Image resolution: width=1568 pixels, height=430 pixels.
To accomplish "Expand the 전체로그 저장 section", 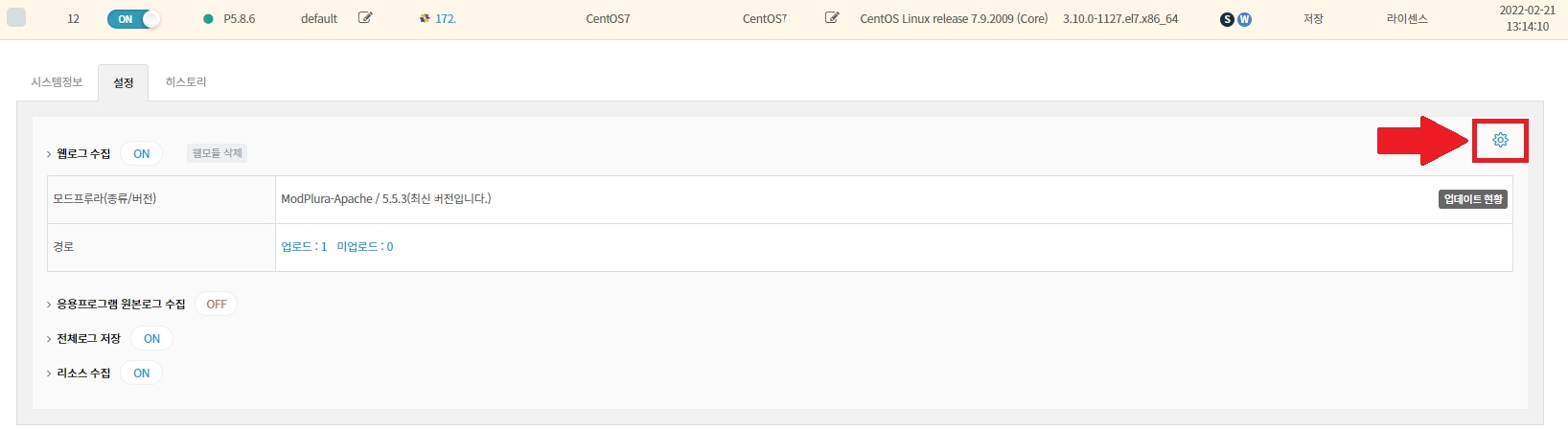I will pos(49,339).
